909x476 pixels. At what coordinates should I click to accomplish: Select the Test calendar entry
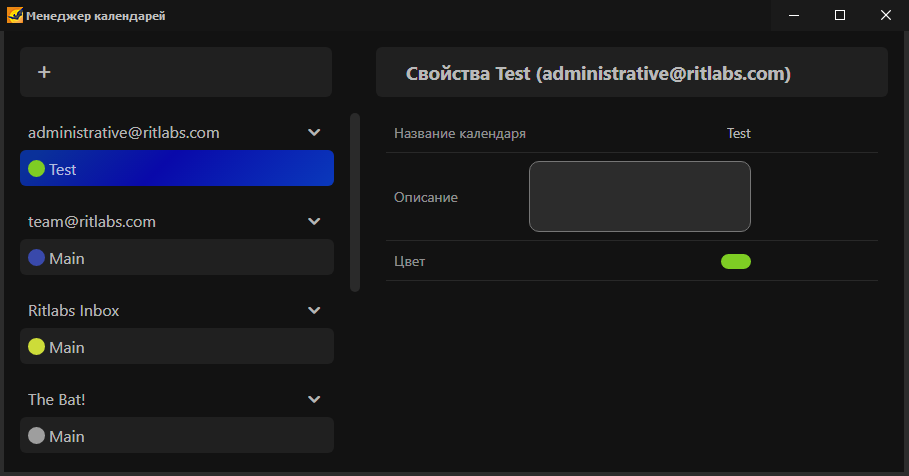pyautogui.click(x=177, y=168)
